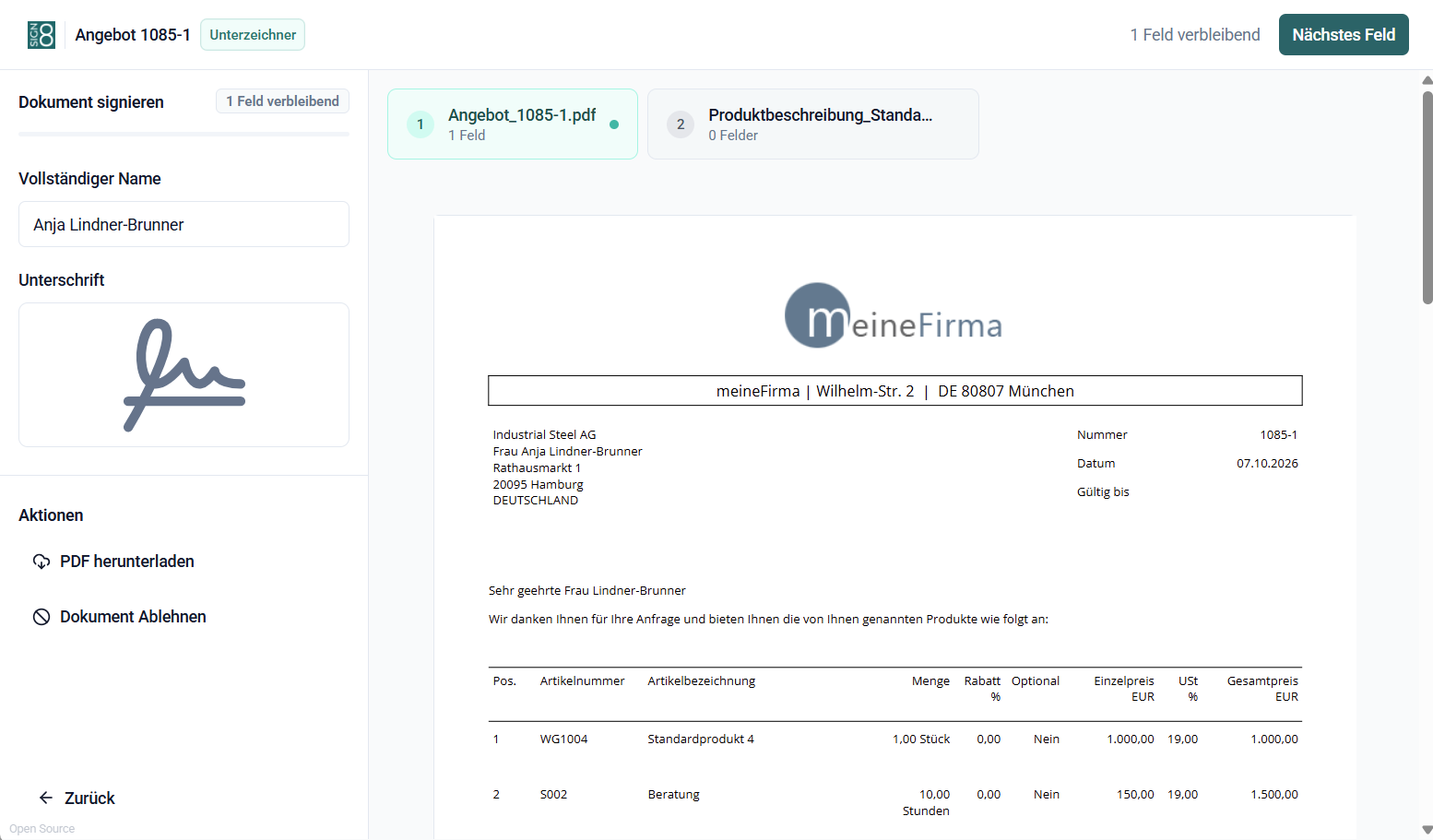Screen dimensions: 1433x840
Task: Click the meineFirma logo in the document
Action: click(893, 315)
